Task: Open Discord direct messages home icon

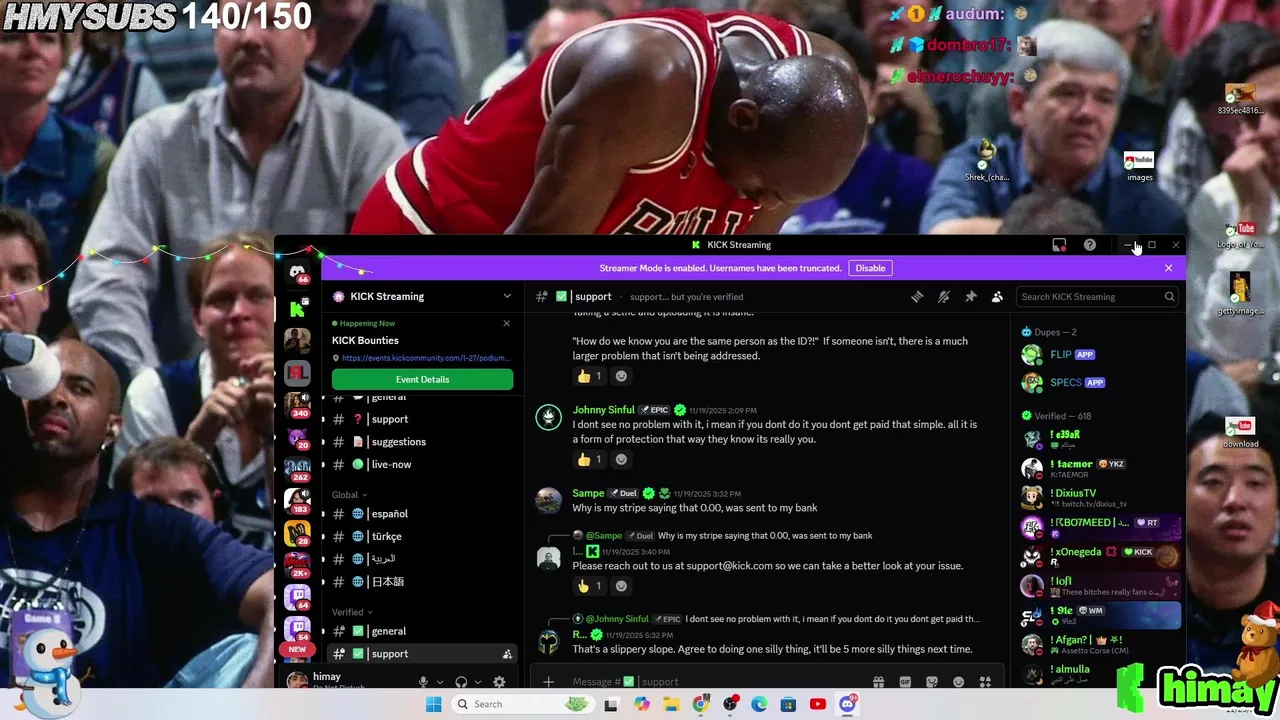Action: pyautogui.click(x=297, y=273)
